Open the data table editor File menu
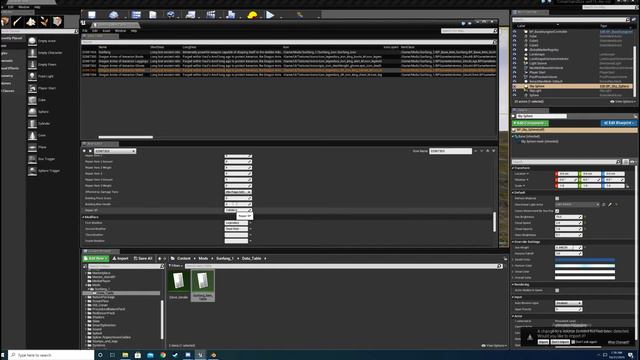The image size is (640, 360). 85,31
